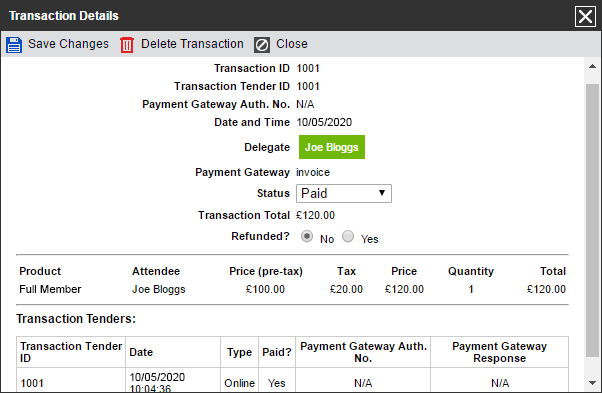Click the Transaction ID value 1001
The image size is (602, 393).
click(308, 68)
